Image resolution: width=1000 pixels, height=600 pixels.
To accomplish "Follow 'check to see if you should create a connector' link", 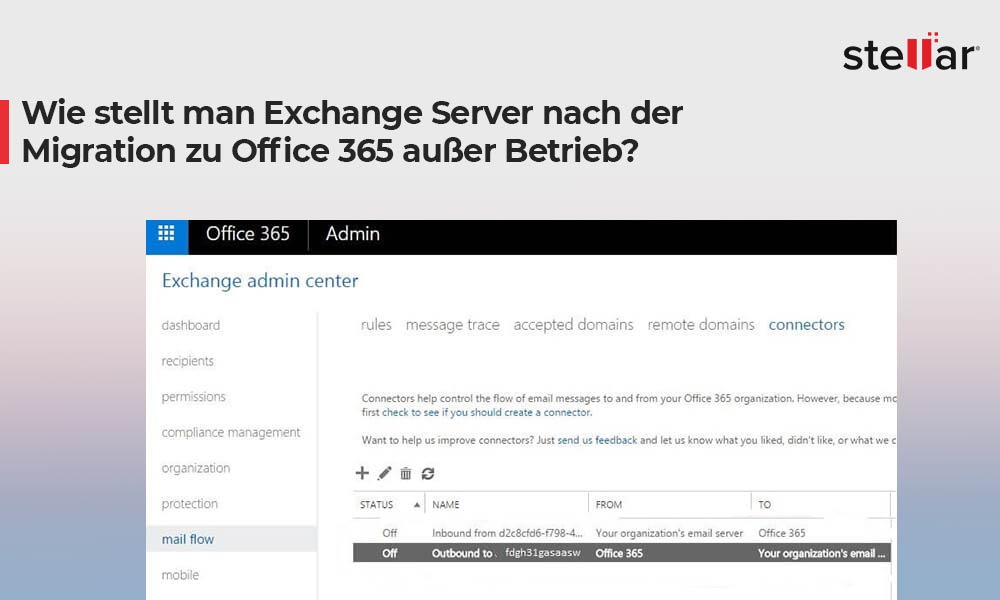I will [487, 413].
